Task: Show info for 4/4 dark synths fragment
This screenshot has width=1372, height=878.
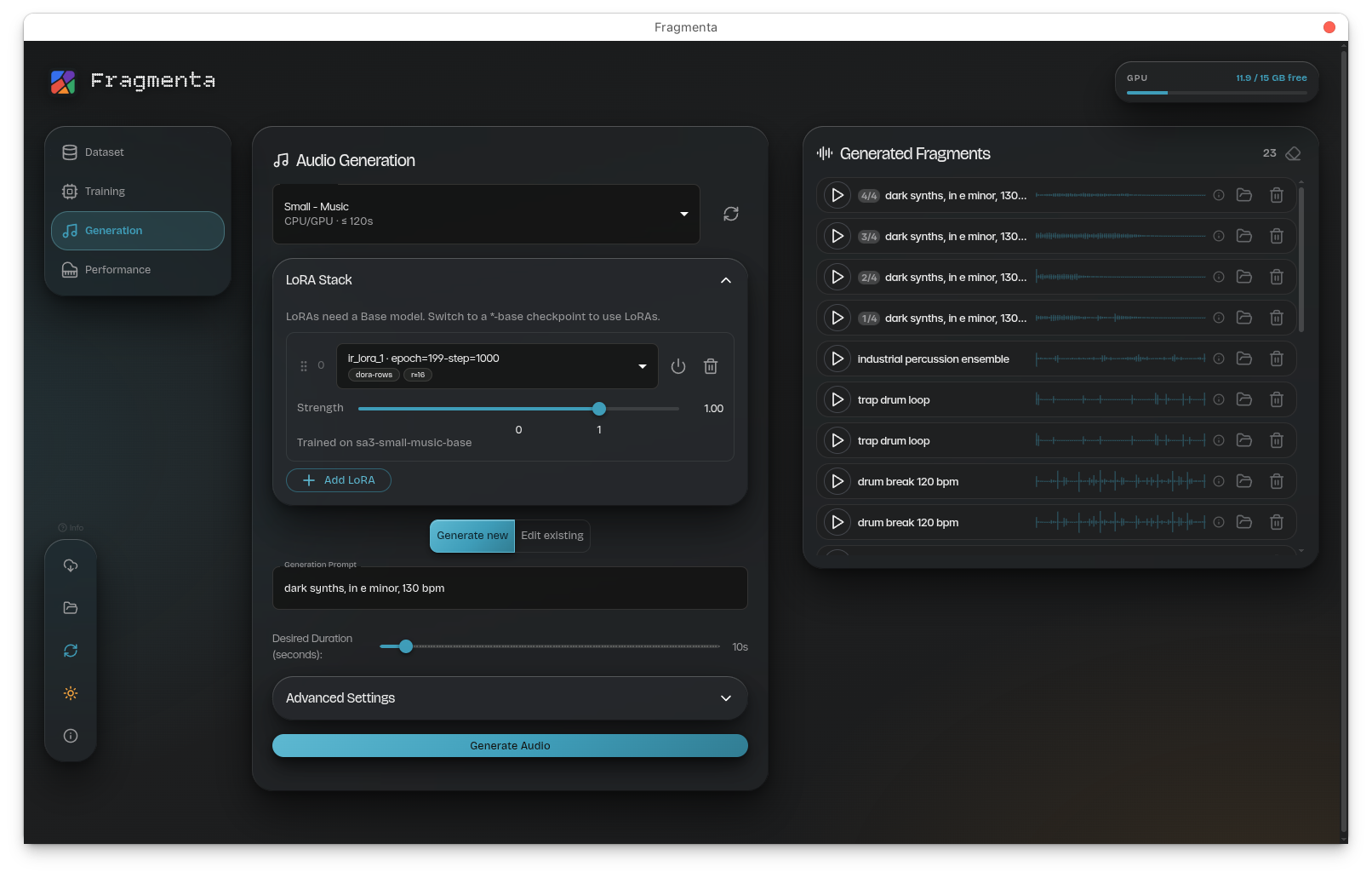Action: click(x=1219, y=195)
